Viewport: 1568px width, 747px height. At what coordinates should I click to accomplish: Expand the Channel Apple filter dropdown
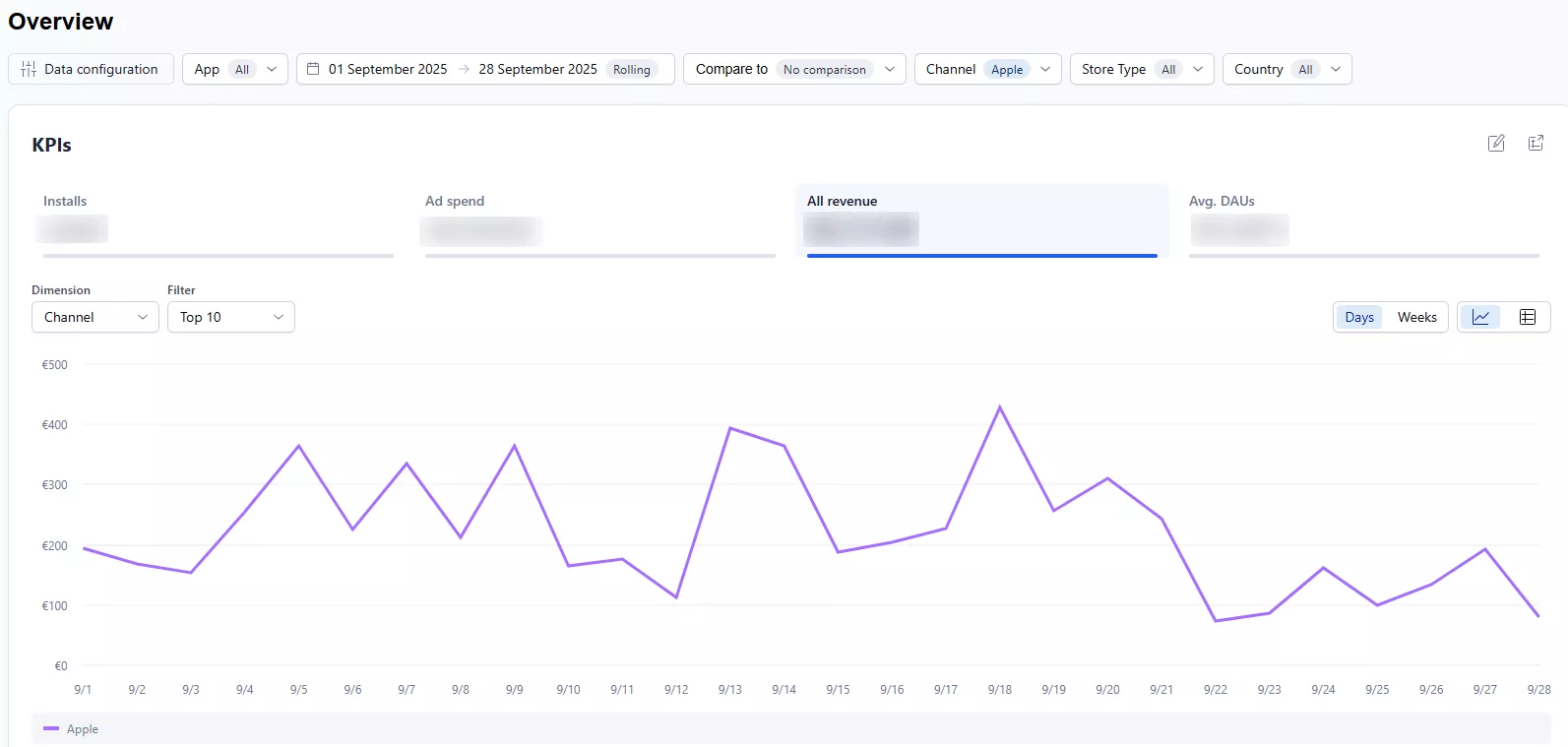987,69
